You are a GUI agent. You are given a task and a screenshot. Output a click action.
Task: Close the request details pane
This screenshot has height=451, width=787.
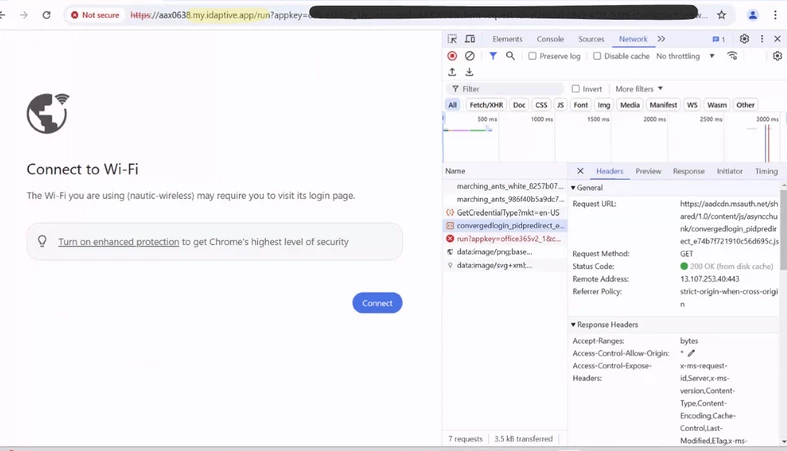(580, 171)
